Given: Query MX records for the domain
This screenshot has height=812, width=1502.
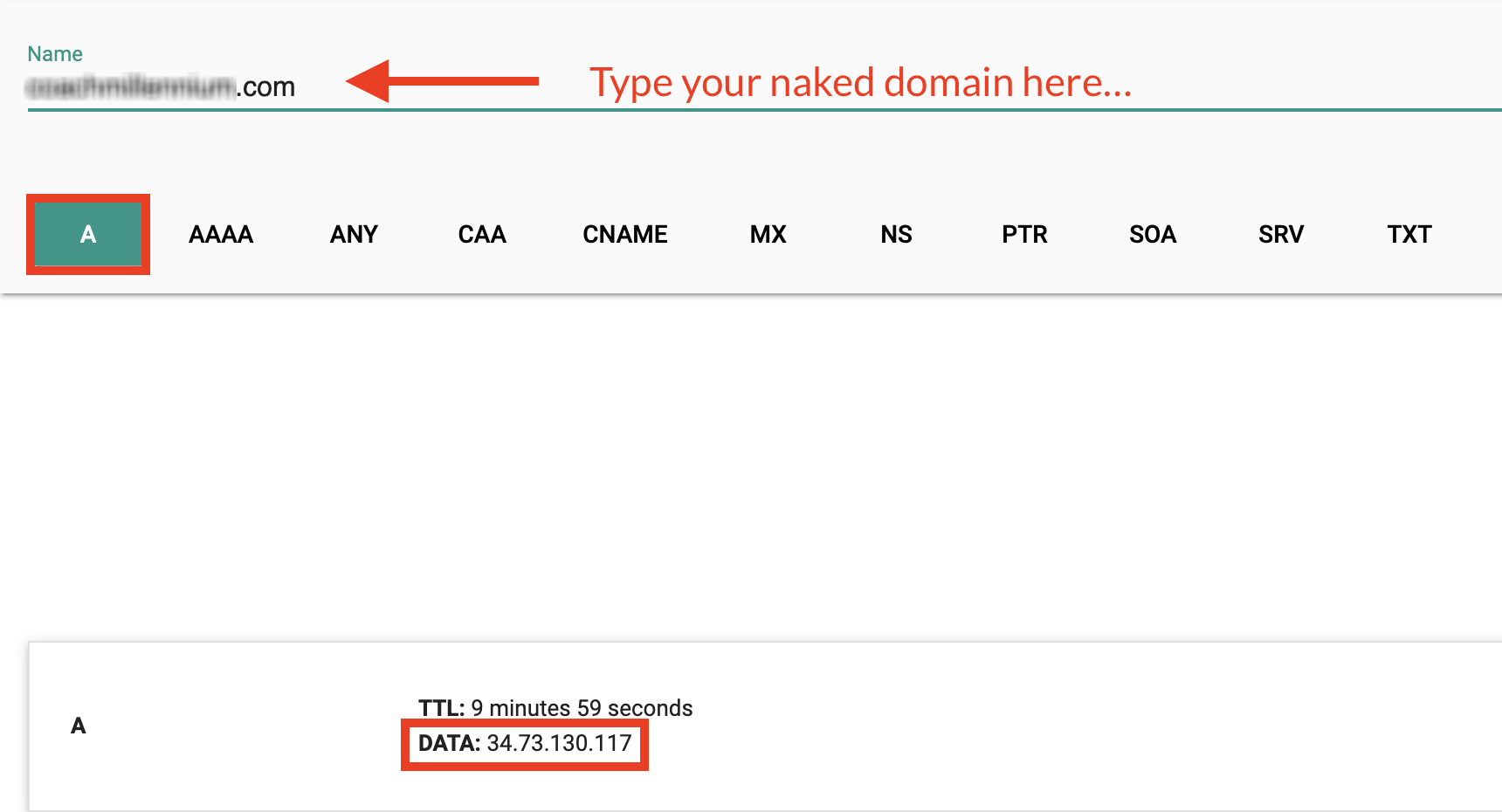Looking at the screenshot, I should [x=768, y=234].
